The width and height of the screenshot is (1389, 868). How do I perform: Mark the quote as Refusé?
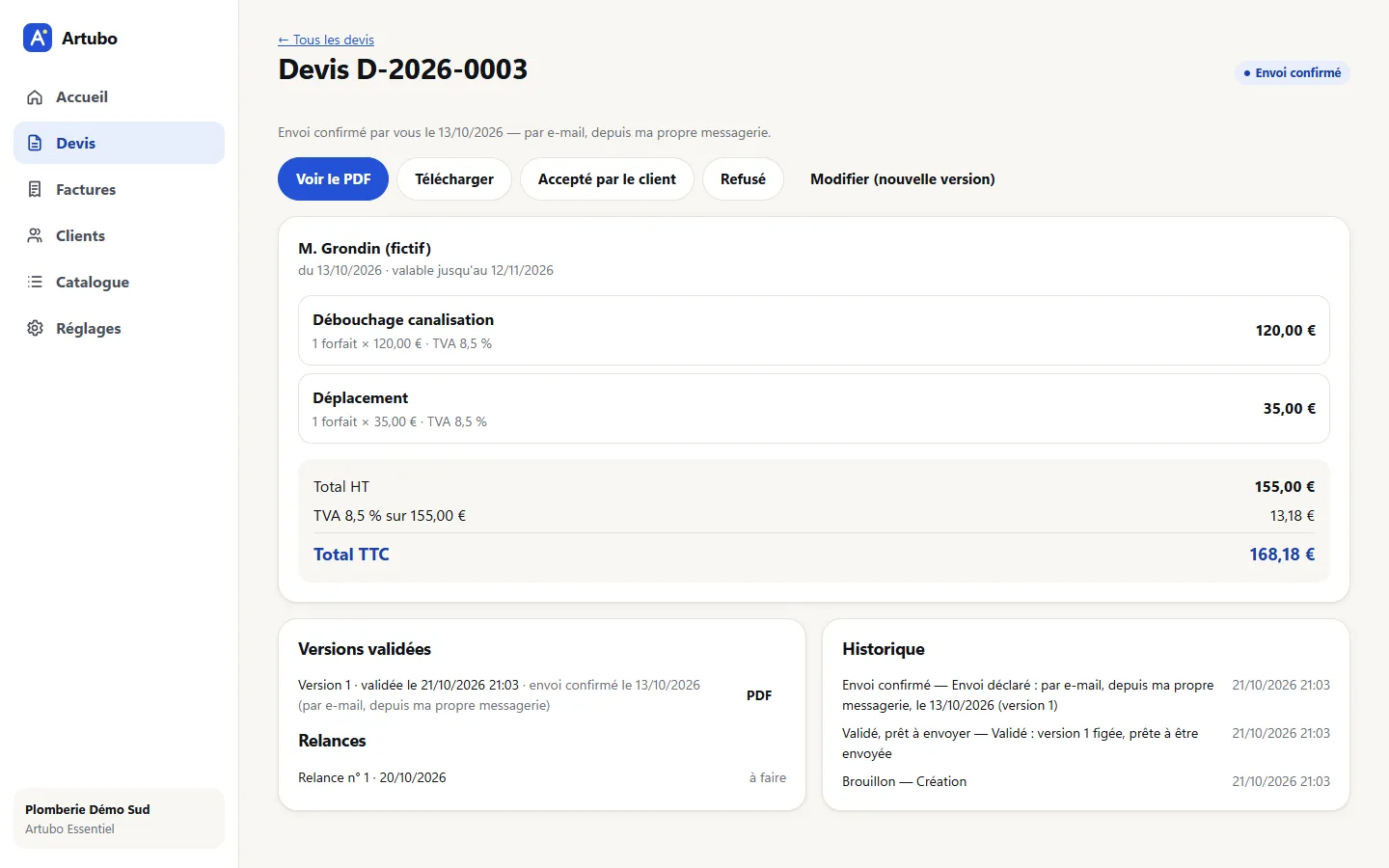(743, 179)
